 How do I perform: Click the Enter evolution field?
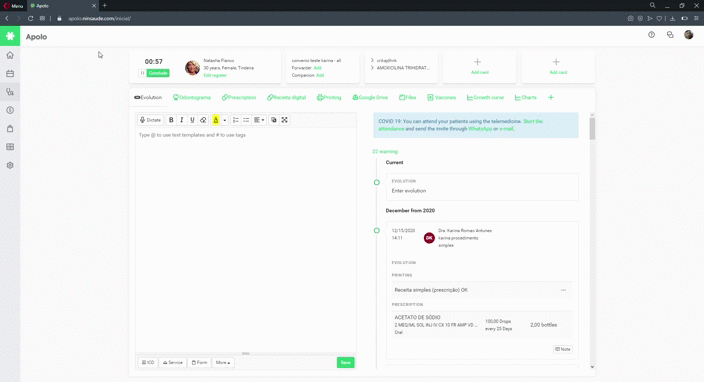[x=482, y=191]
